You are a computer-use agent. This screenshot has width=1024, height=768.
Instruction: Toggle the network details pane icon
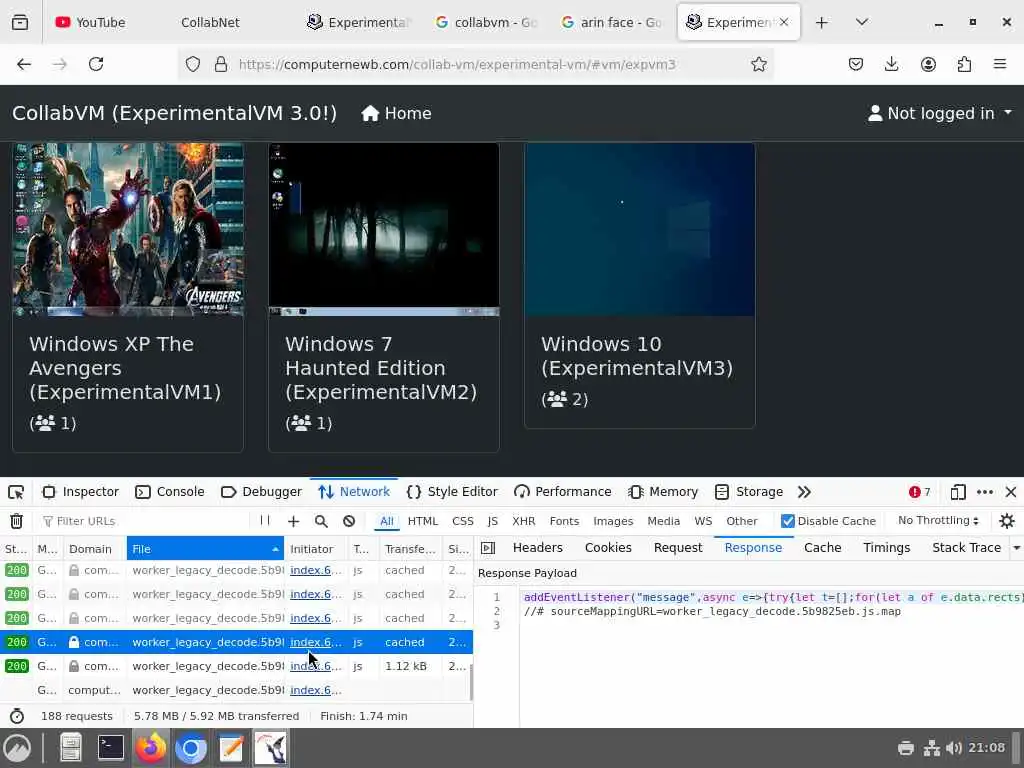click(488, 548)
